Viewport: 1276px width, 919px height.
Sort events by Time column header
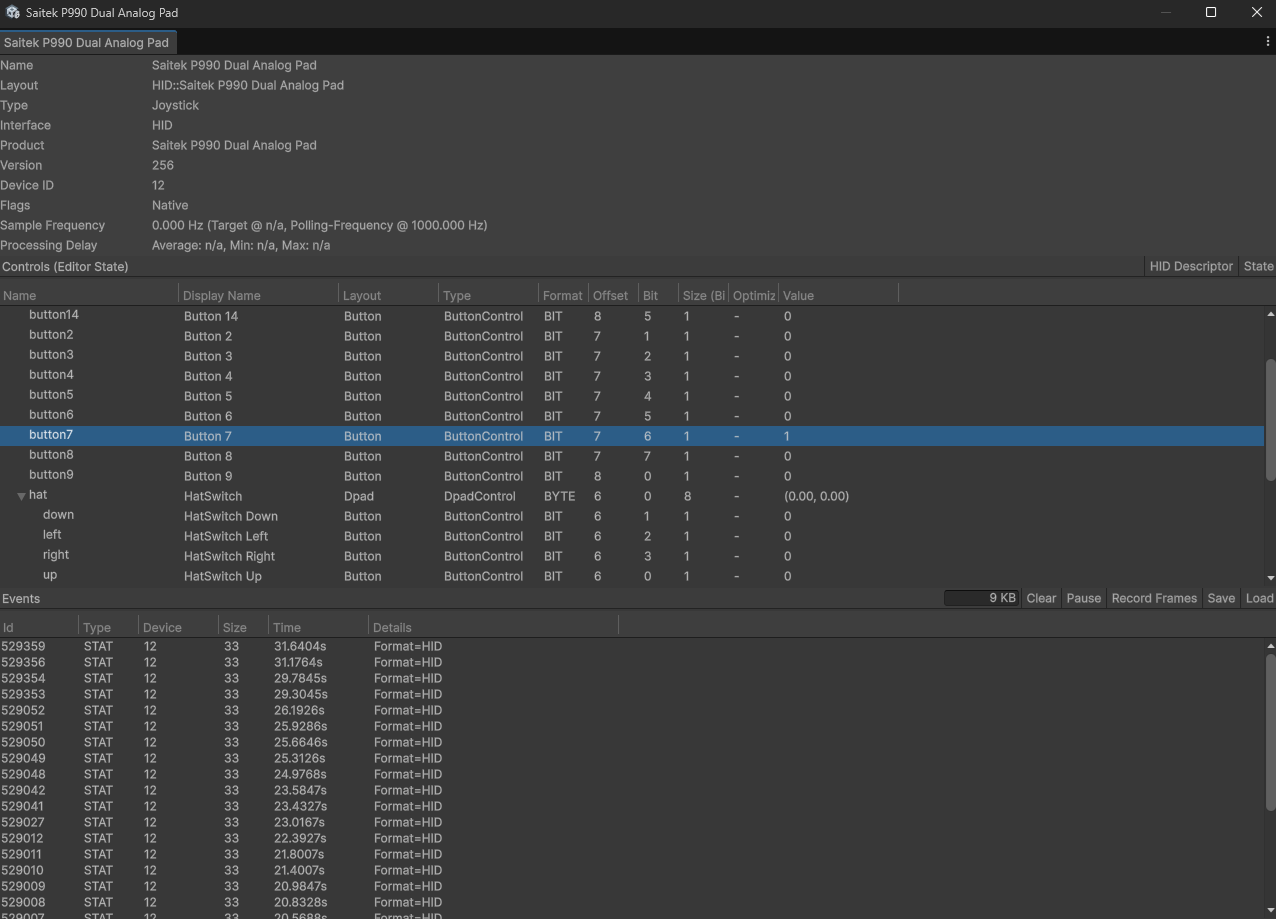[x=318, y=627]
